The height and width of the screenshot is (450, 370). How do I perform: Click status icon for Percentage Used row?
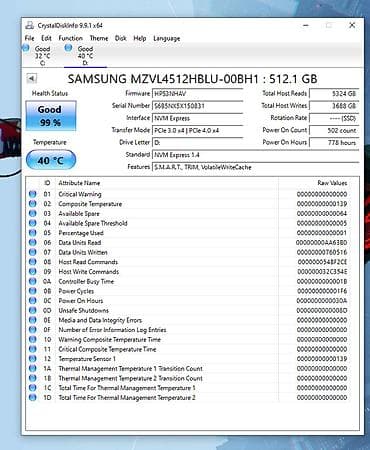pyautogui.click(x=32, y=233)
